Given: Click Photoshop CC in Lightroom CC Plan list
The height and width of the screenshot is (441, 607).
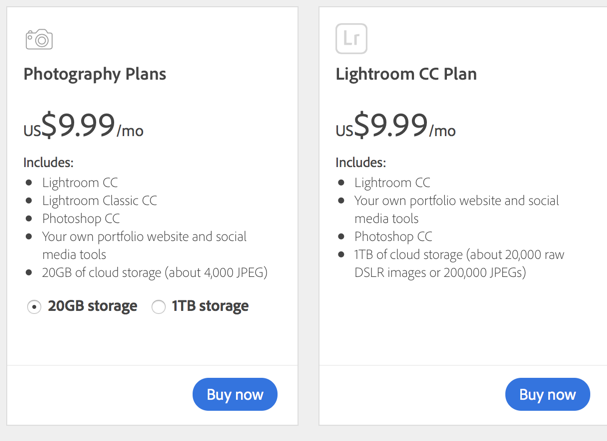Looking at the screenshot, I should coord(393,236).
